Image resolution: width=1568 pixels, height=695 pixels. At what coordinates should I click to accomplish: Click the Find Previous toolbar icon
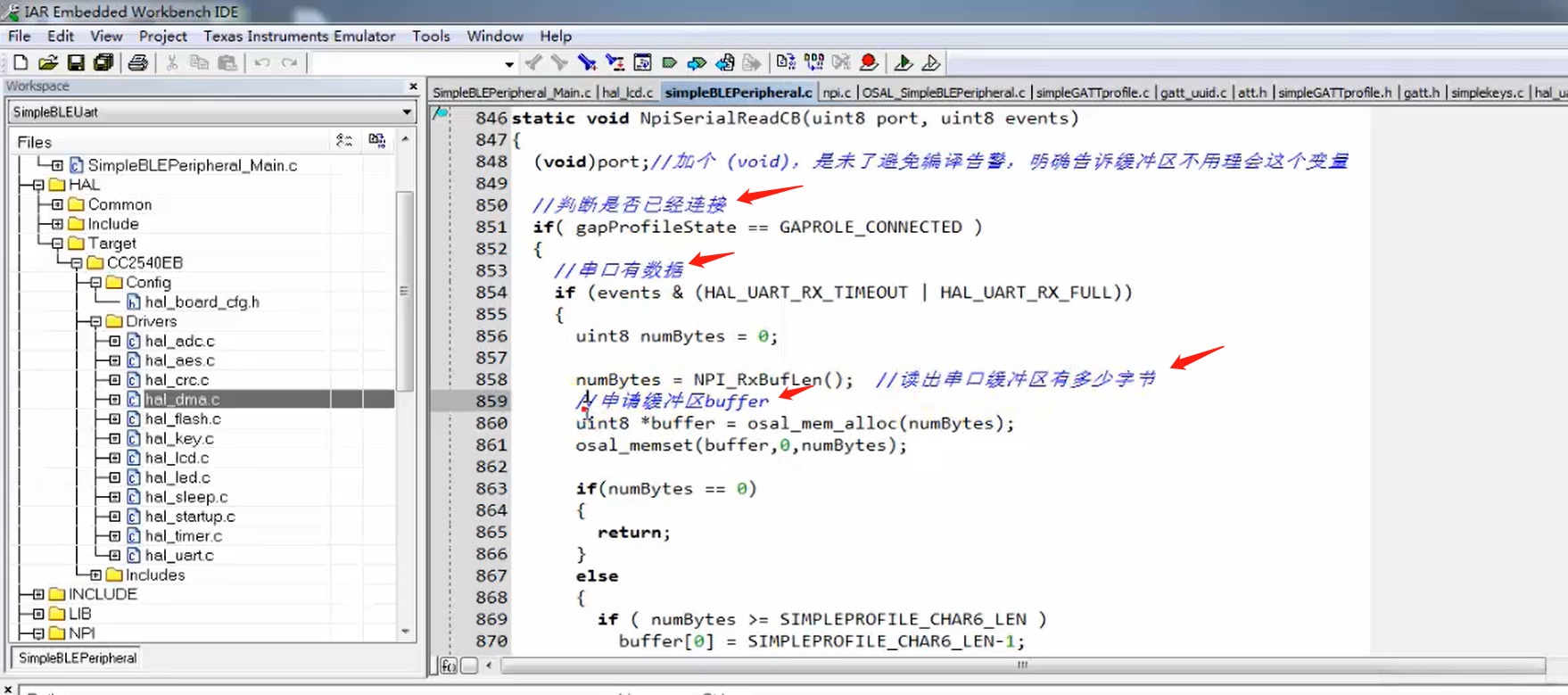click(x=533, y=62)
